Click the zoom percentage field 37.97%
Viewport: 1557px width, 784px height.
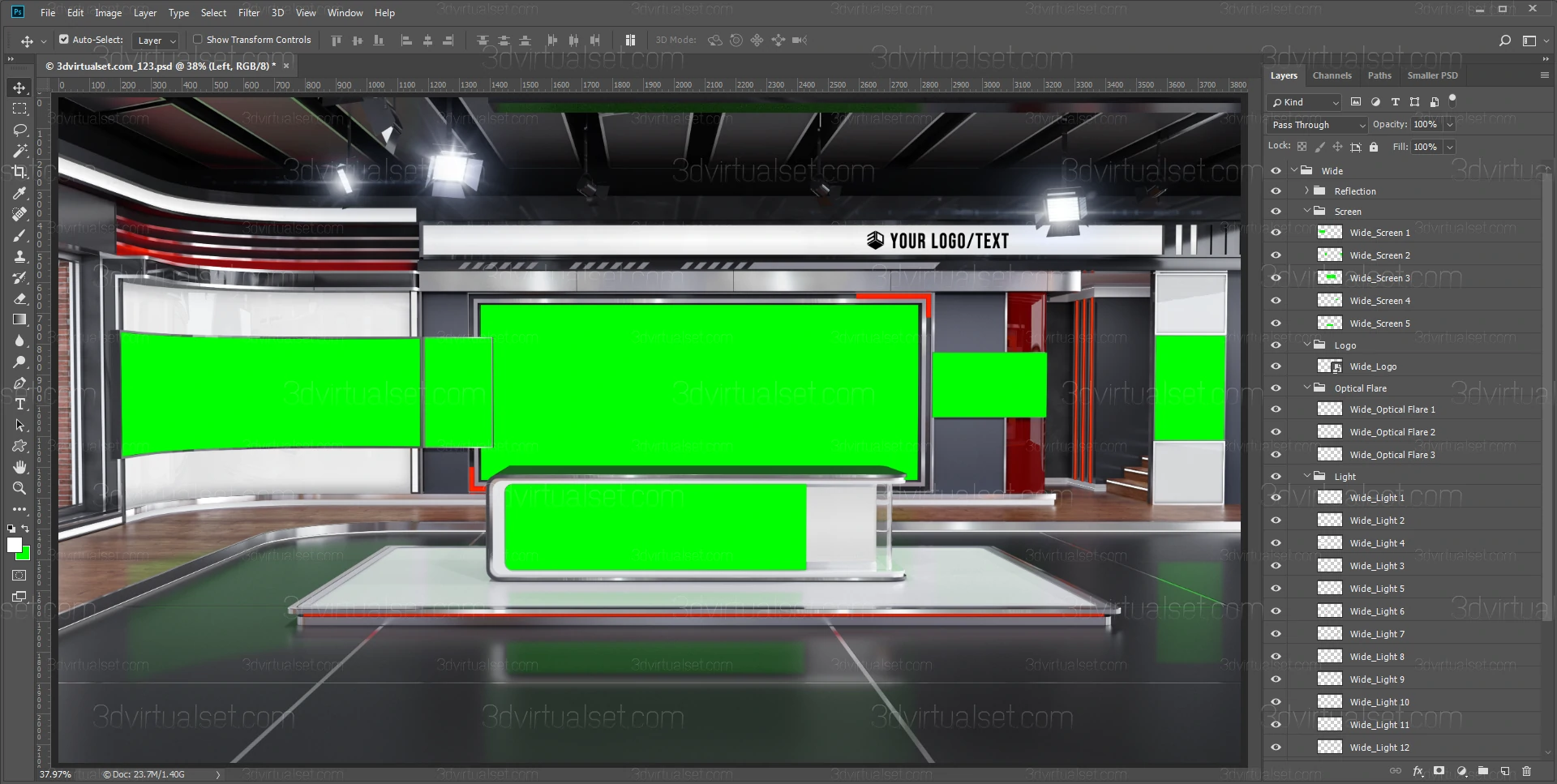click(x=55, y=774)
